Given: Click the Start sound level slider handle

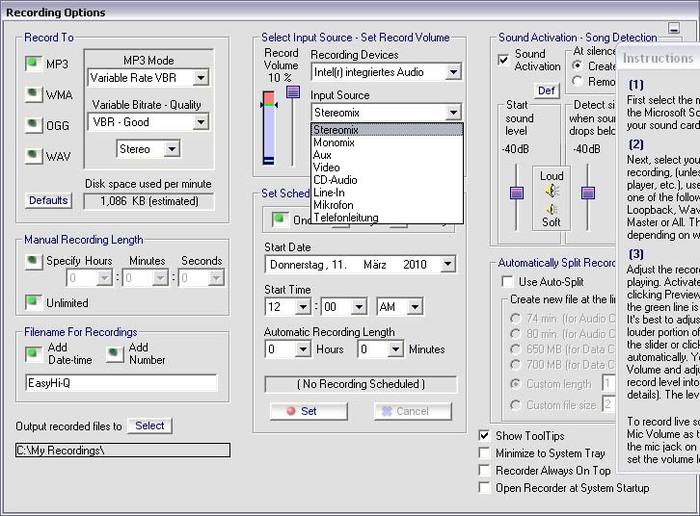Looking at the screenshot, I should click(517, 193).
